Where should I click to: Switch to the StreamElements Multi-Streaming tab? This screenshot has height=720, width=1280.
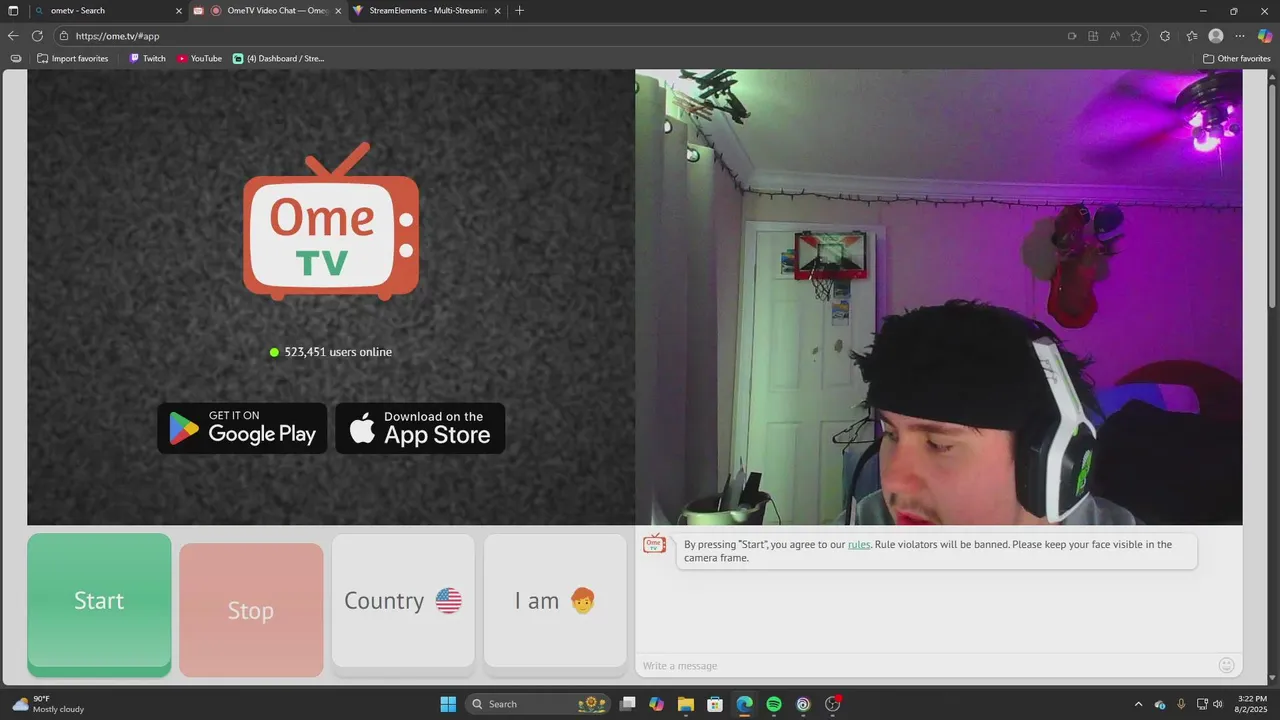pos(428,11)
